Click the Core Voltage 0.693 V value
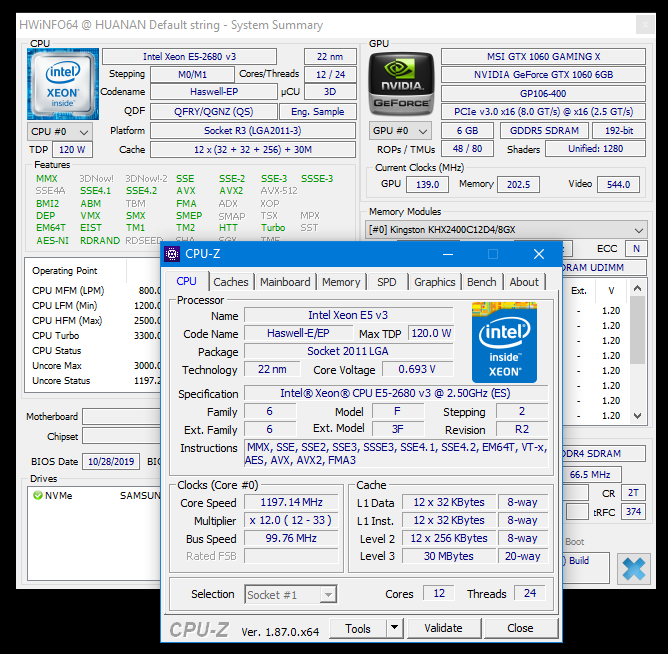The height and width of the screenshot is (654, 668). click(417, 369)
